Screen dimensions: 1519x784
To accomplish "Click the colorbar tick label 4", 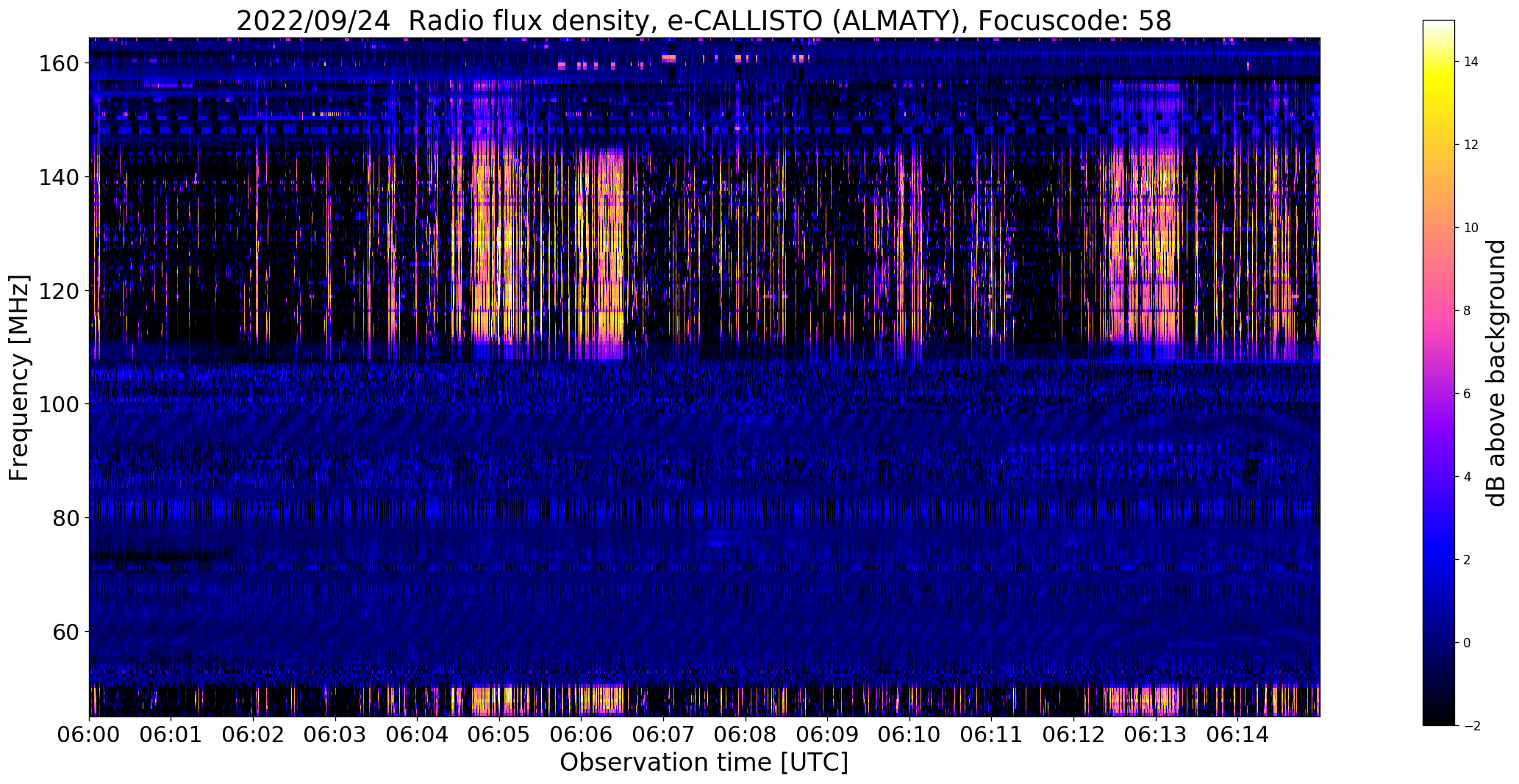I will [1468, 477].
